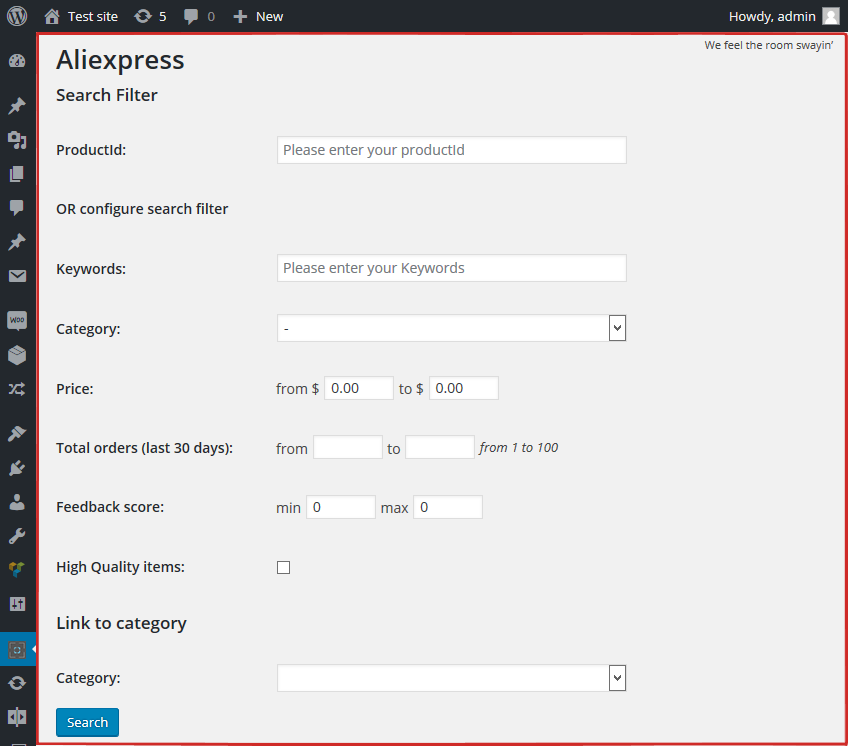The width and height of the screenshot is (848, 746).
Task: Open the circular refresh arrows sidebar icon
Action: (17, 683)
